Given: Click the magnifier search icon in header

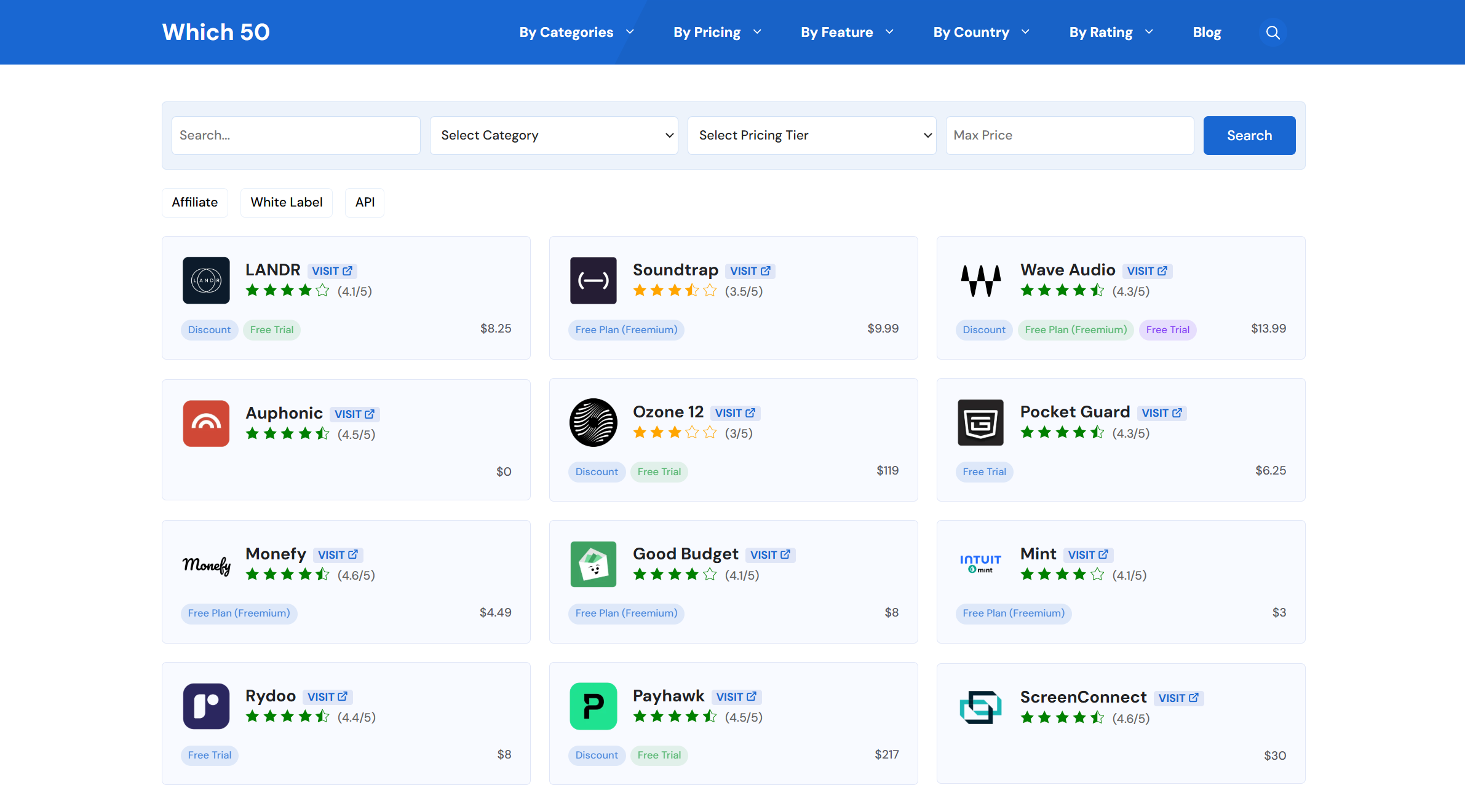Looking at the screenshot, I should [x=1272, y=33].
